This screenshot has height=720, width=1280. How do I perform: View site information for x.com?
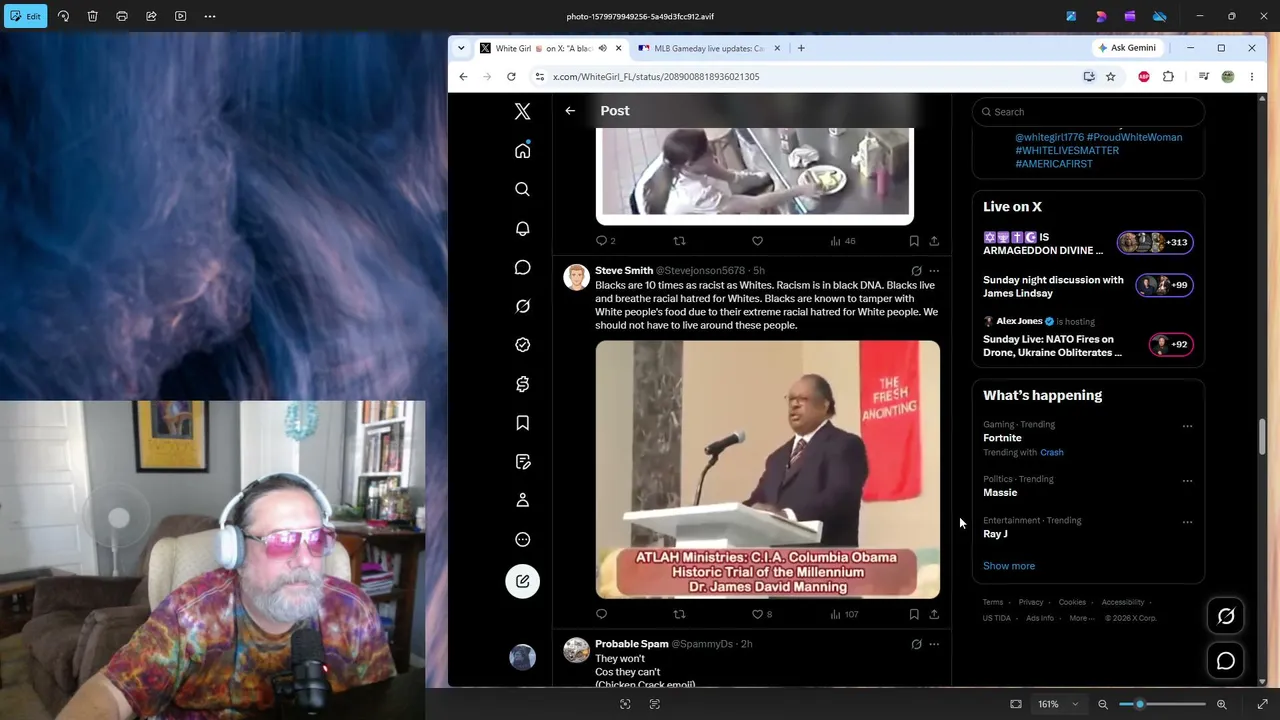[540, 77]
